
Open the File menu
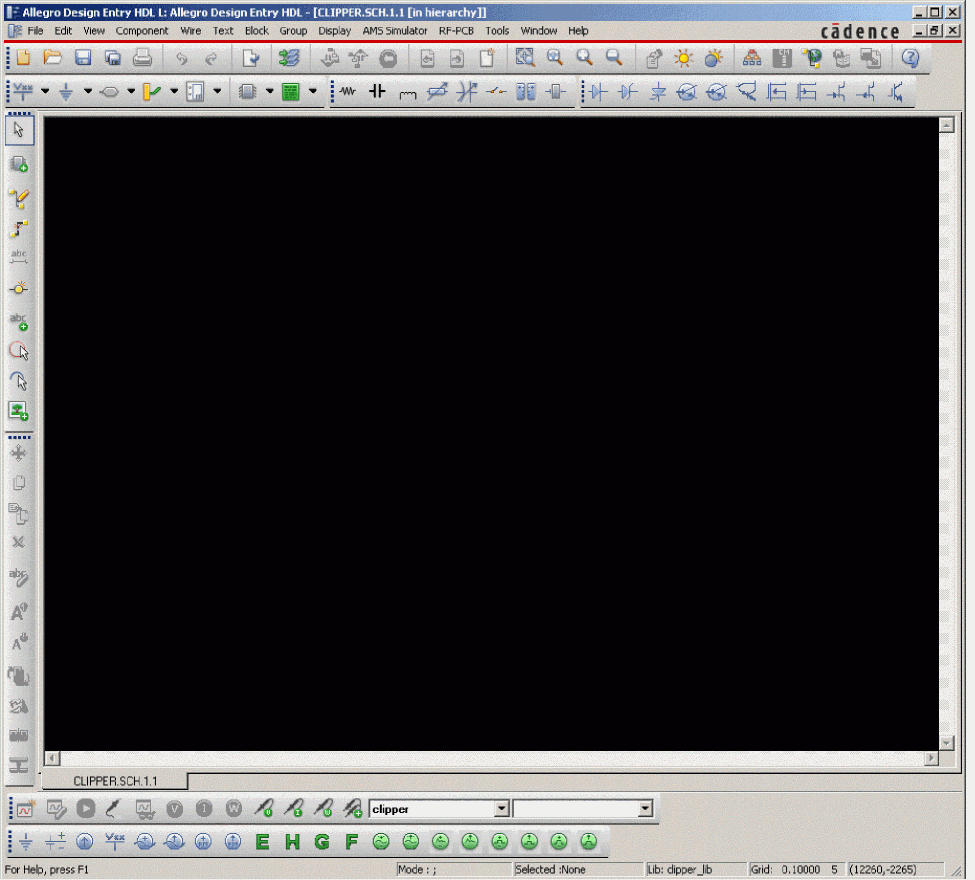point(35,30)
